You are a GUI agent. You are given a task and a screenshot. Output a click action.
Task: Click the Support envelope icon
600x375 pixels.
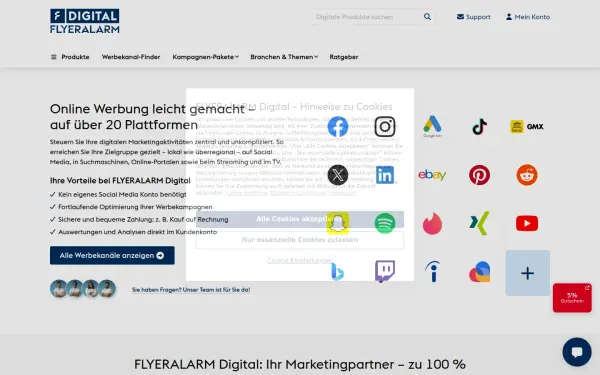(460, 16)
